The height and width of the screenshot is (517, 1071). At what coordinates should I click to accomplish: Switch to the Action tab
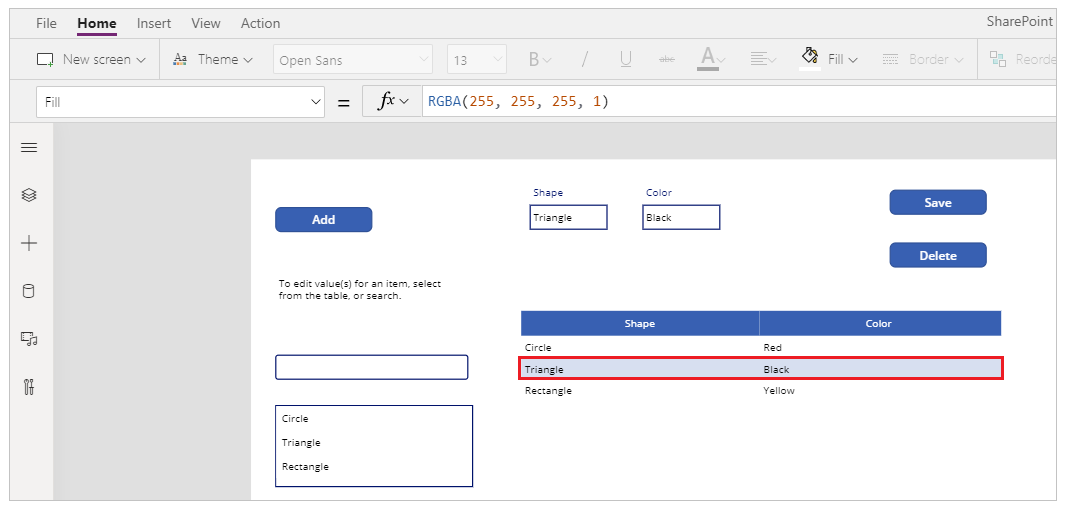point(260,23)
